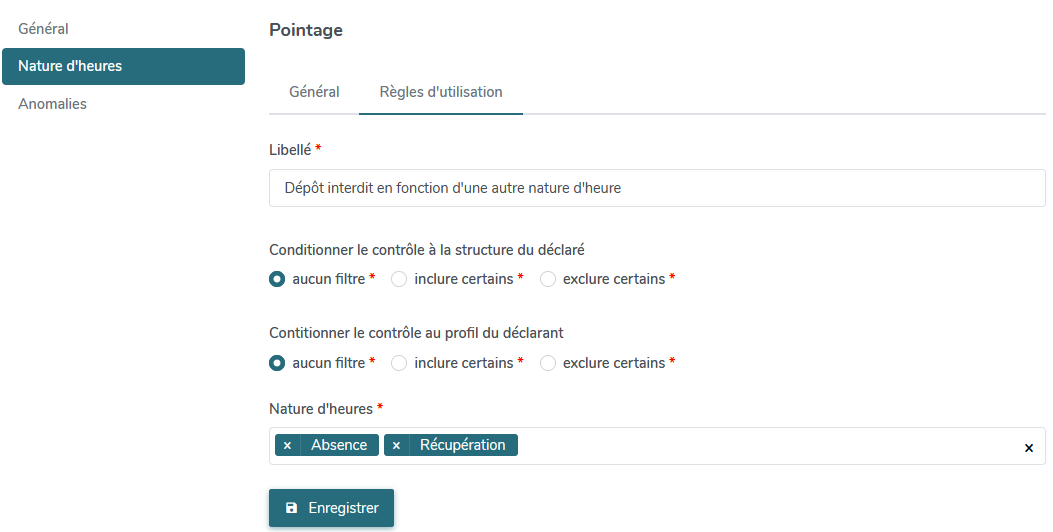Choose 'inclure certains' for profil du déclarant

[x=399, y=363]
